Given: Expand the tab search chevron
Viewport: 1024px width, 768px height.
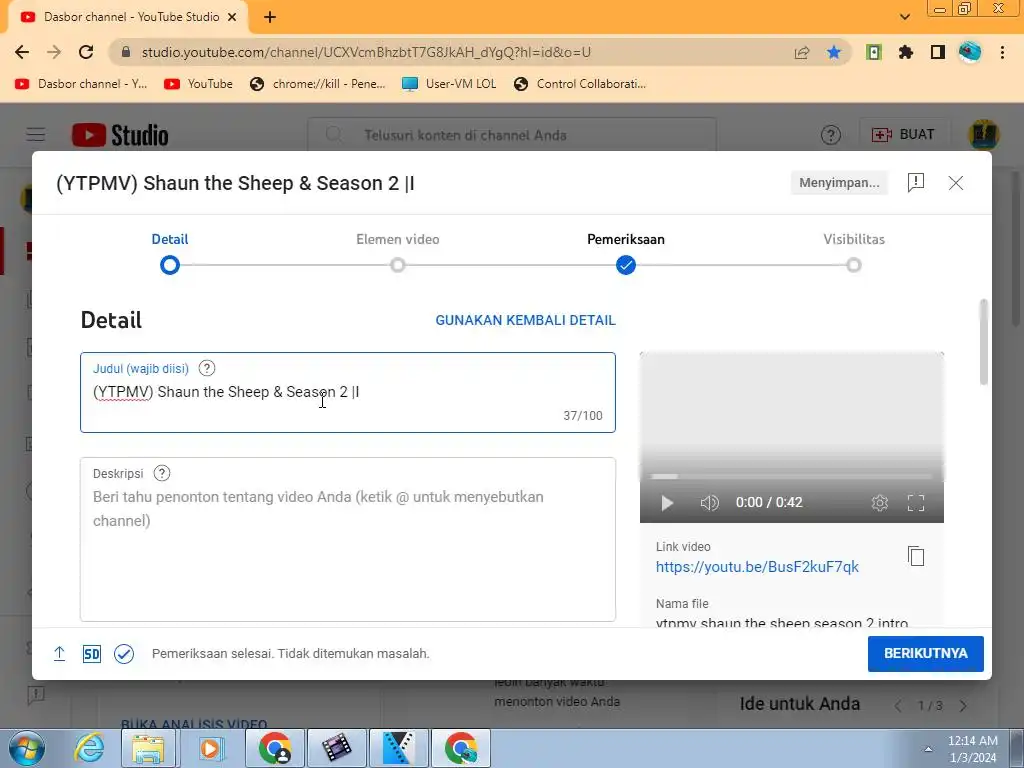Looking at the screenshot, I should (904, 17).
